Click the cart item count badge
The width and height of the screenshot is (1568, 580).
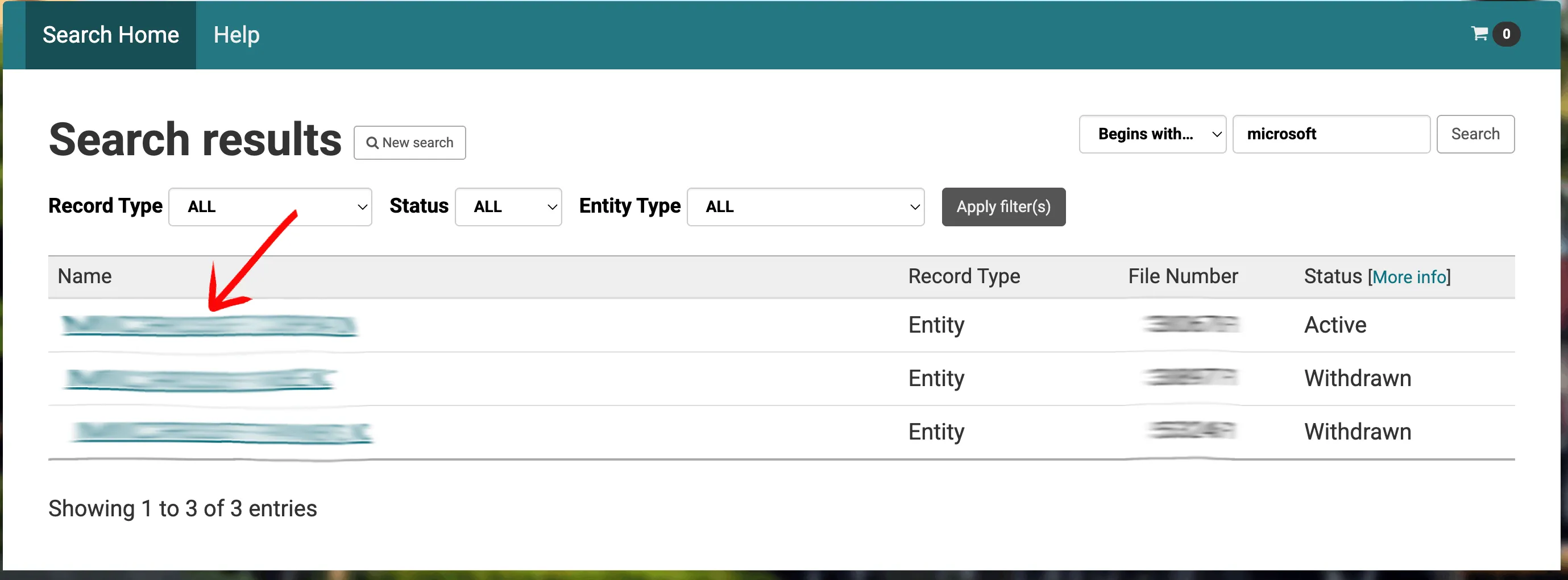(1506, 34)
